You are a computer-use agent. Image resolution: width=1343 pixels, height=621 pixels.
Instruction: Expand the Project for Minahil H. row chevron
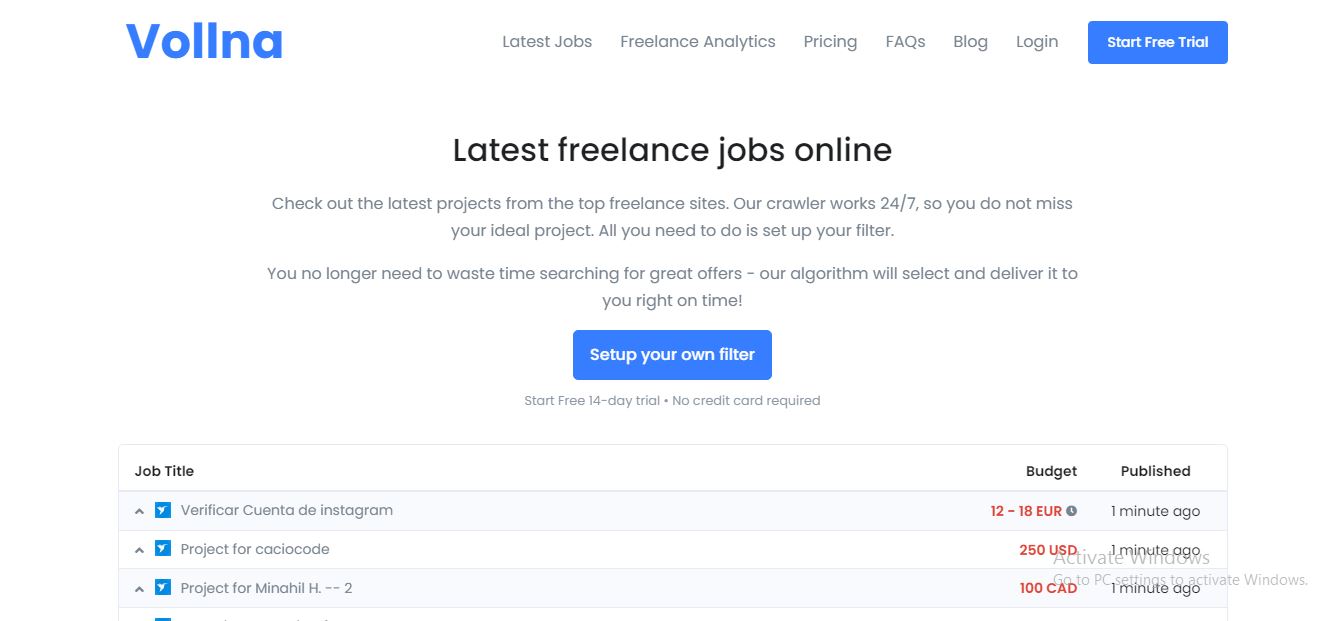click(x=140, y=589)
